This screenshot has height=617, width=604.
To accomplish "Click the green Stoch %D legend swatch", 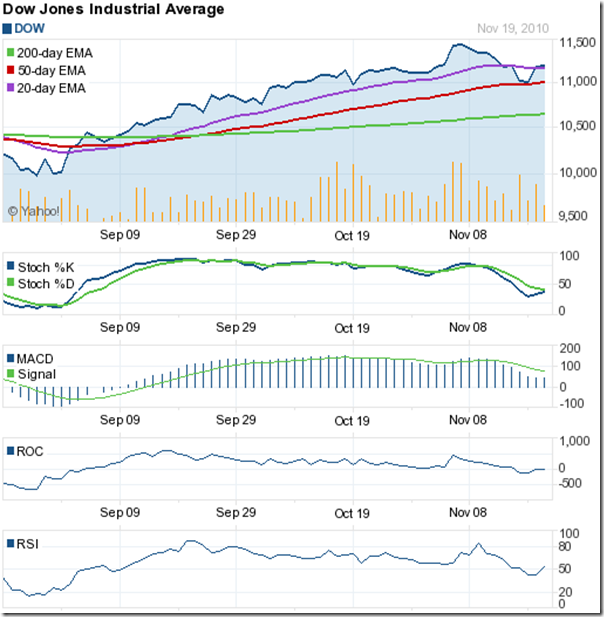I will [x=11, y=282].
